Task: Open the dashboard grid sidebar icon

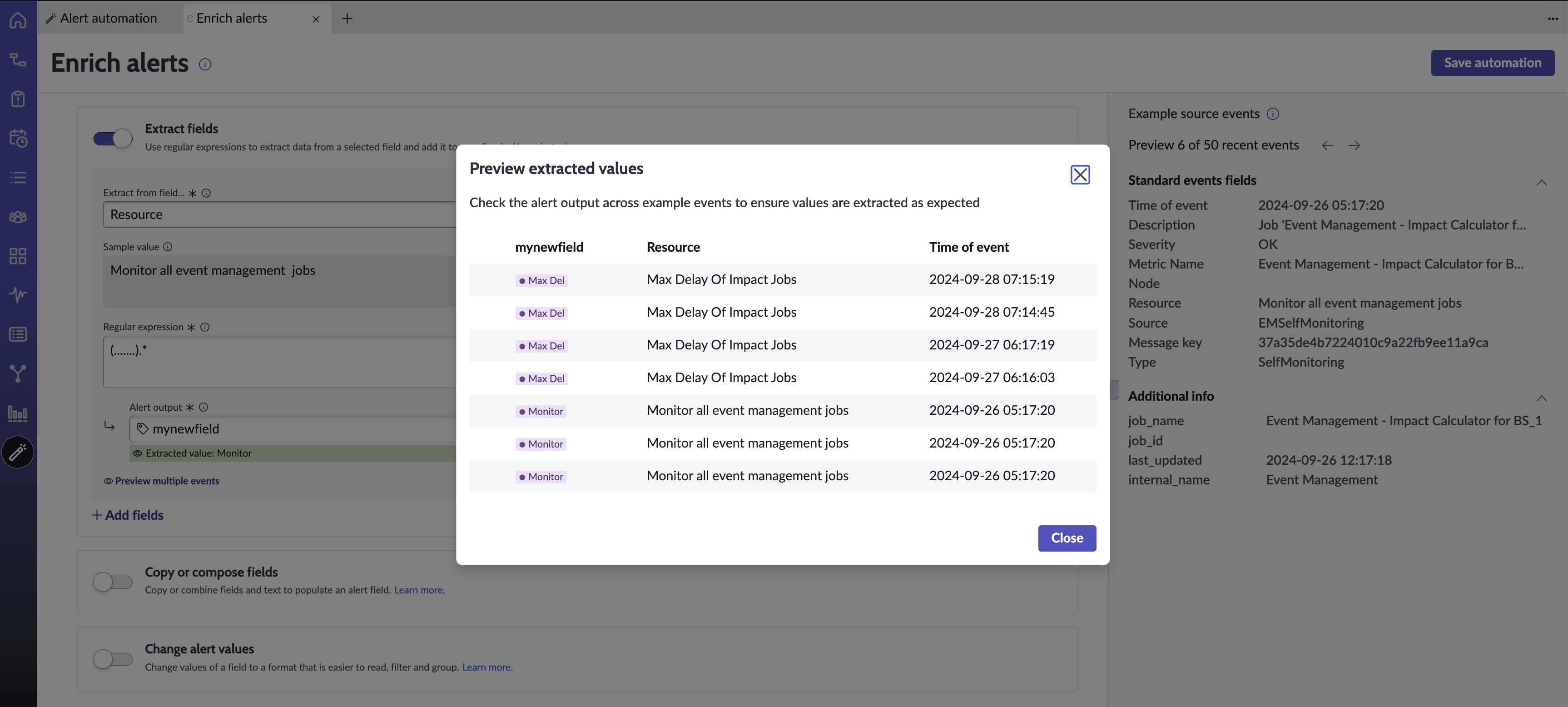Action: point(18,256)
